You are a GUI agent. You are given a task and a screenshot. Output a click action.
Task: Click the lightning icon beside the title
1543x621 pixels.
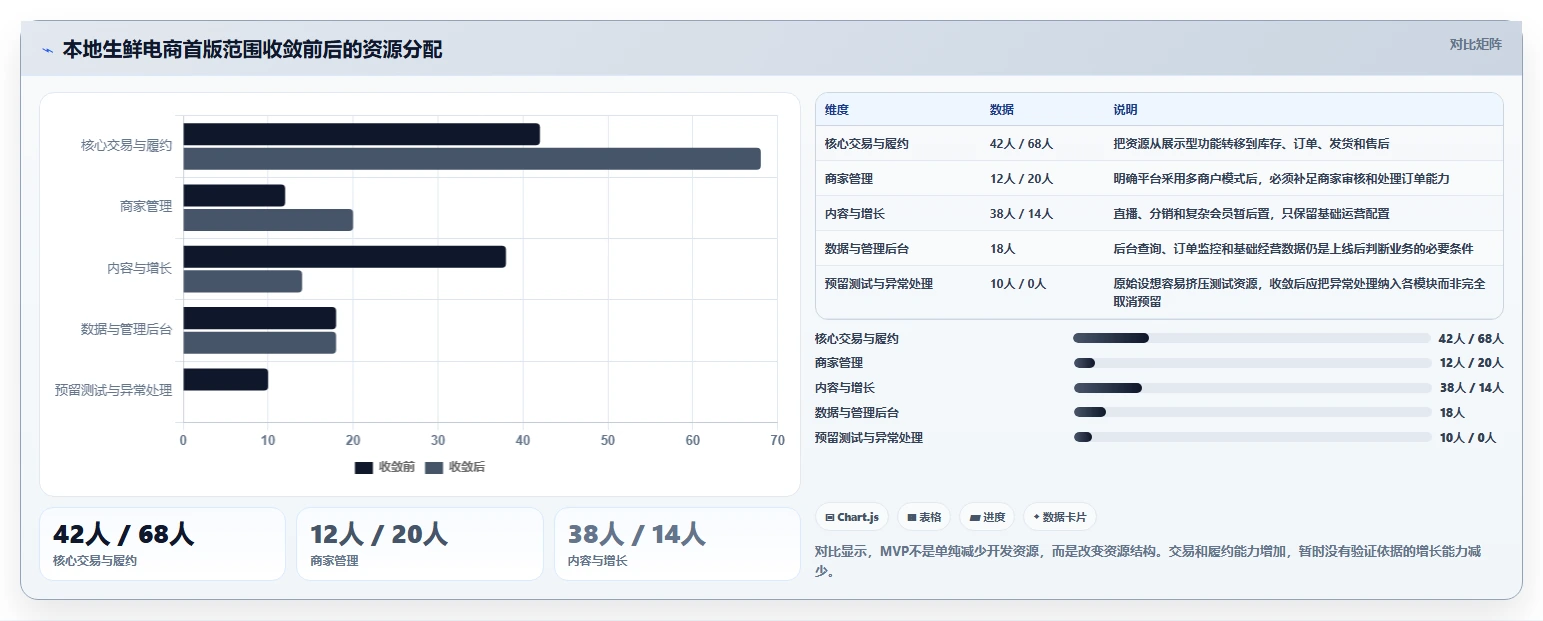tap(47, 50)
